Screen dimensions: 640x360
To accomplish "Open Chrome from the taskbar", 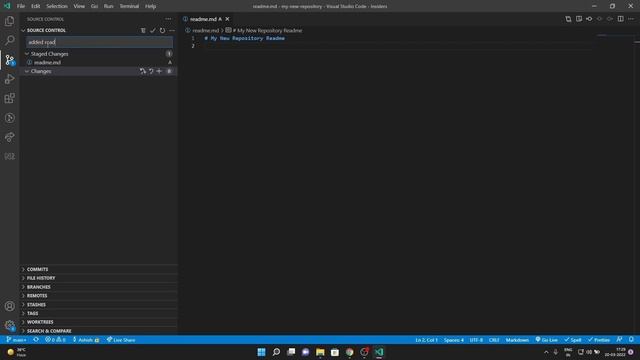I will pyautogui.click(x=349, y=352).
